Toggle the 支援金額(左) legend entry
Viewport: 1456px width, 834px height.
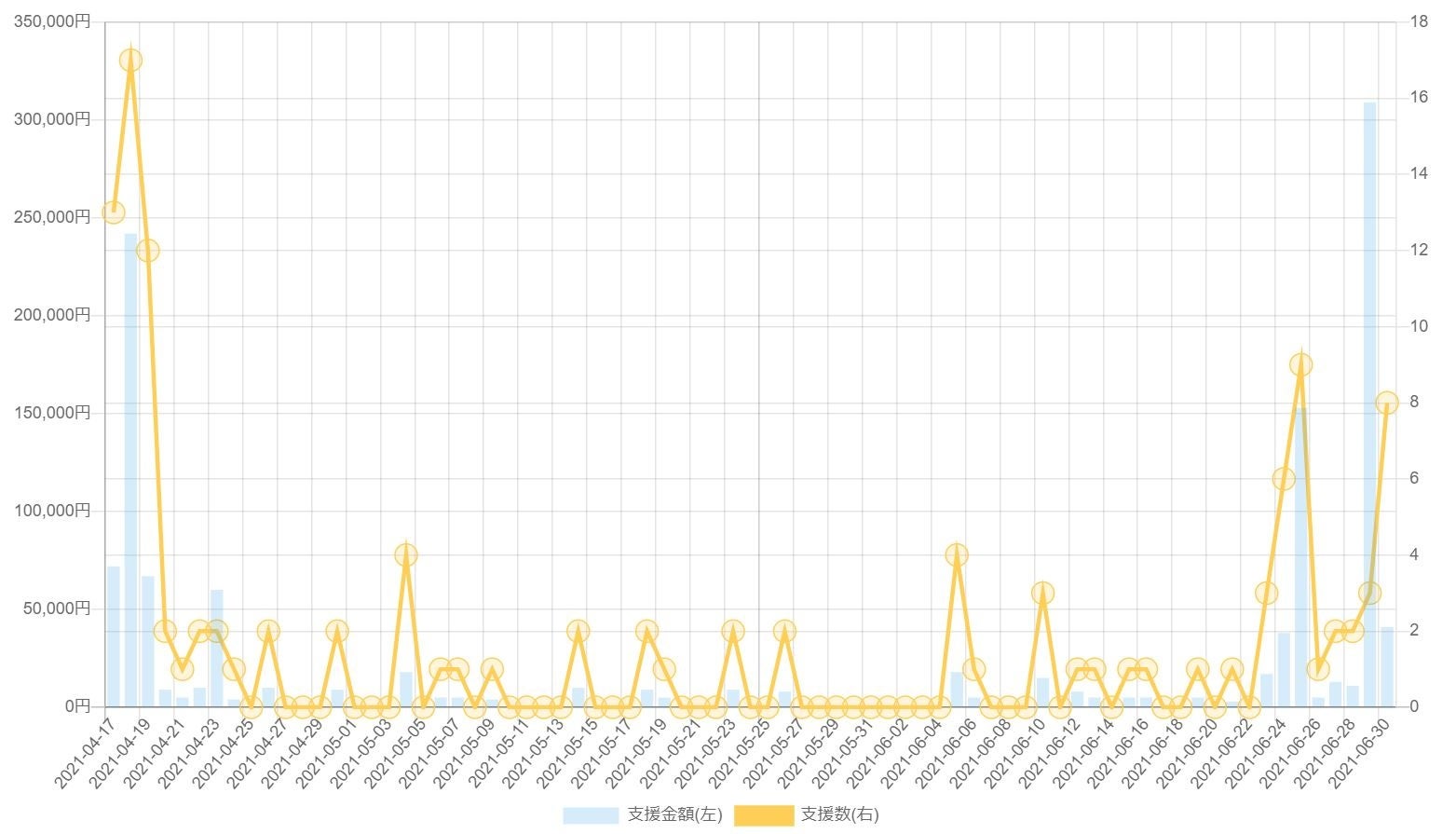643,814
